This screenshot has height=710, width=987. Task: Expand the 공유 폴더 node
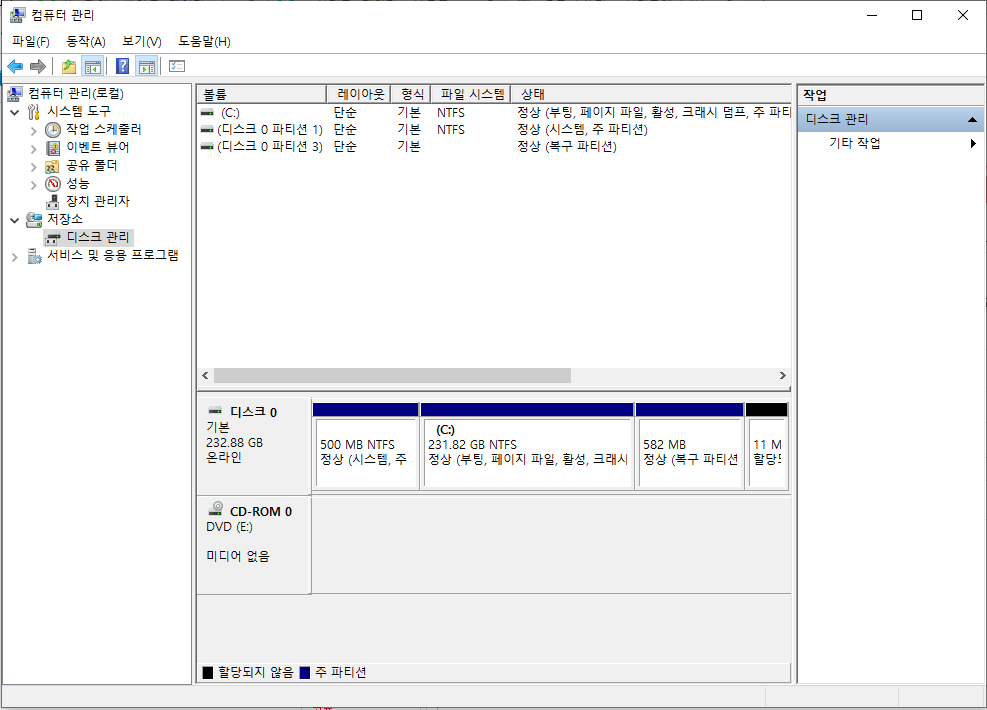point(33,167)
